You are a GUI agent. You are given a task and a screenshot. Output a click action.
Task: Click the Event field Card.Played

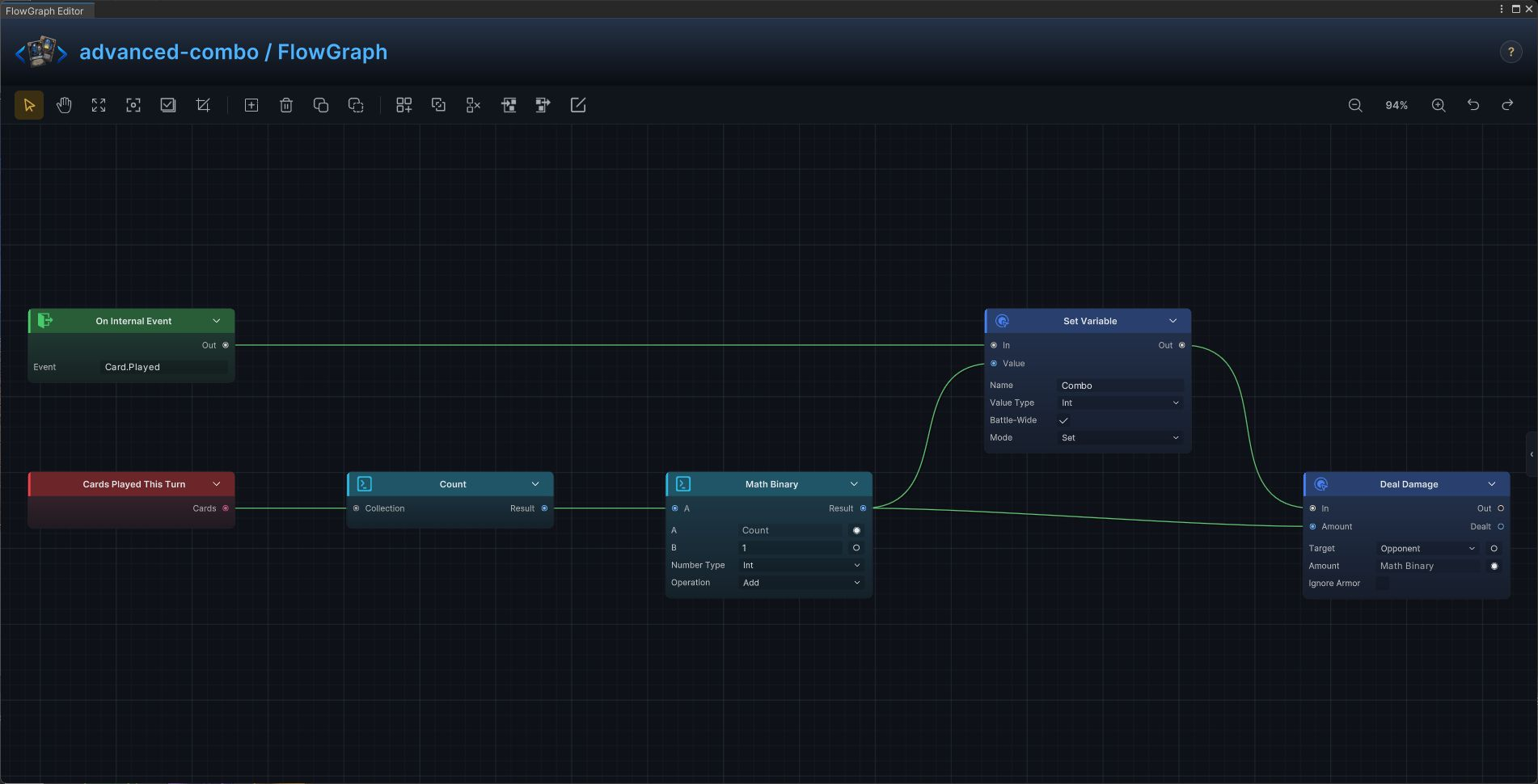pyautogui.click(x=164, y=367)
